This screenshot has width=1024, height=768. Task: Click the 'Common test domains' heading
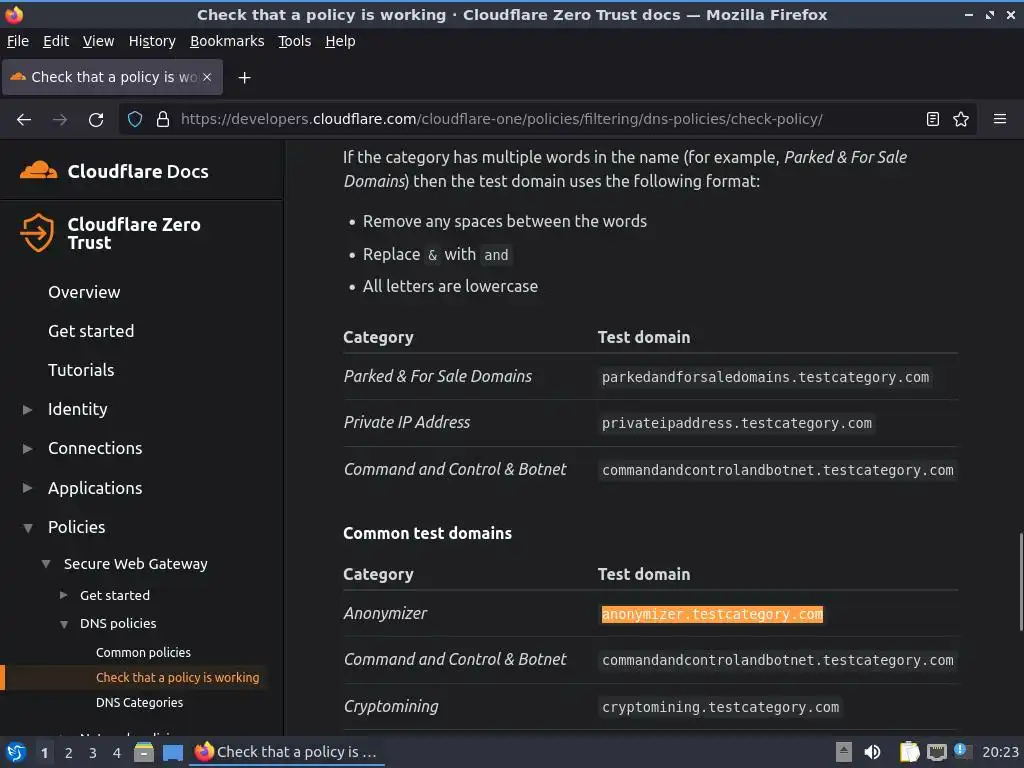coord(427,534)
